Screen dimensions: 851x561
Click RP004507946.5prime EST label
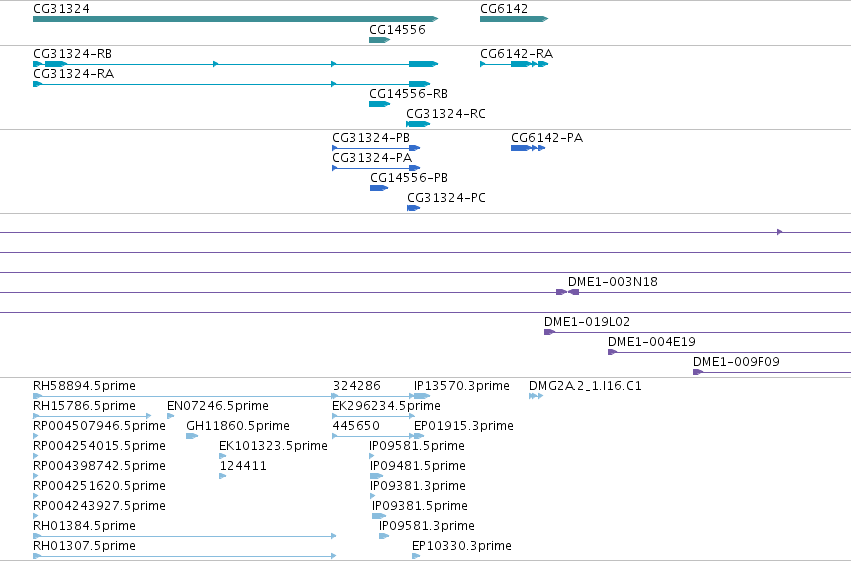99,426
